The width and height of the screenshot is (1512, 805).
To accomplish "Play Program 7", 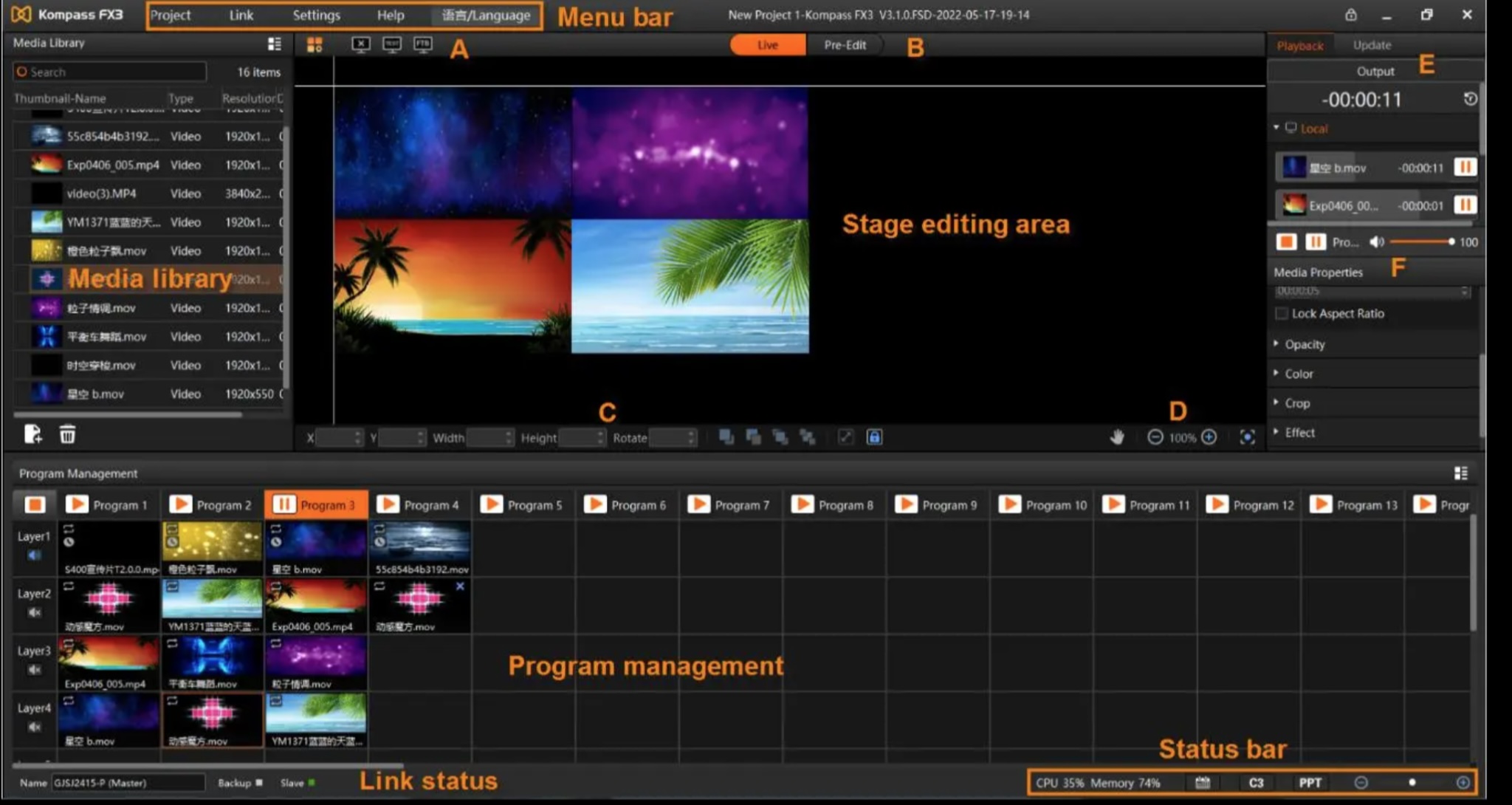I will tap(698, 504).
